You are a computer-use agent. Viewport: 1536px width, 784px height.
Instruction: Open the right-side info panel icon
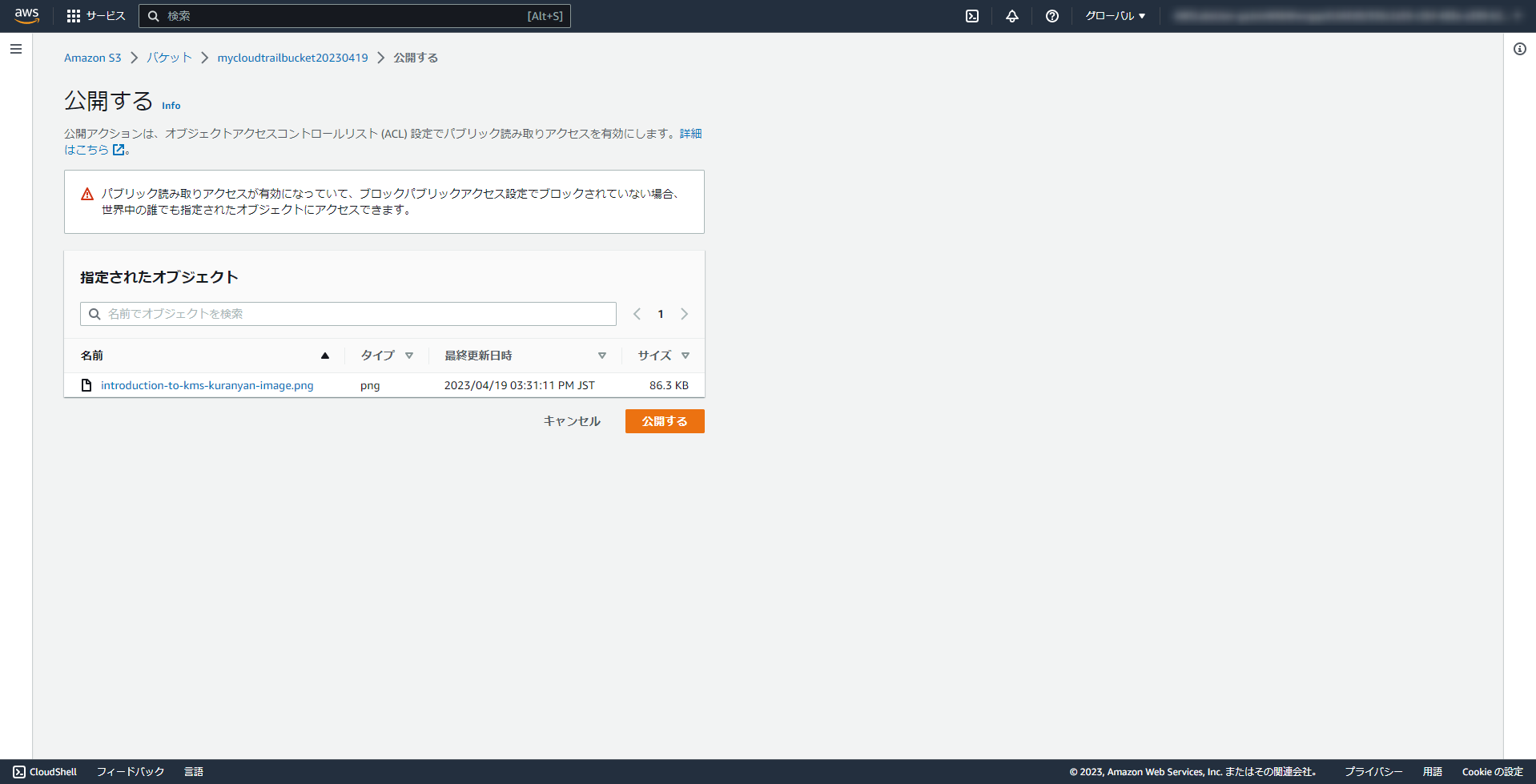(1518, 49)
